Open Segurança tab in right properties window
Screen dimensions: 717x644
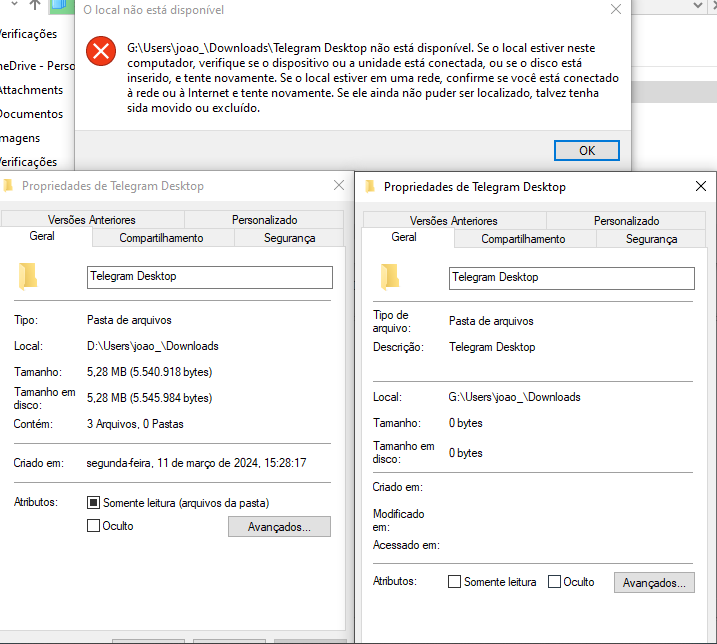(x=651, y=239)
